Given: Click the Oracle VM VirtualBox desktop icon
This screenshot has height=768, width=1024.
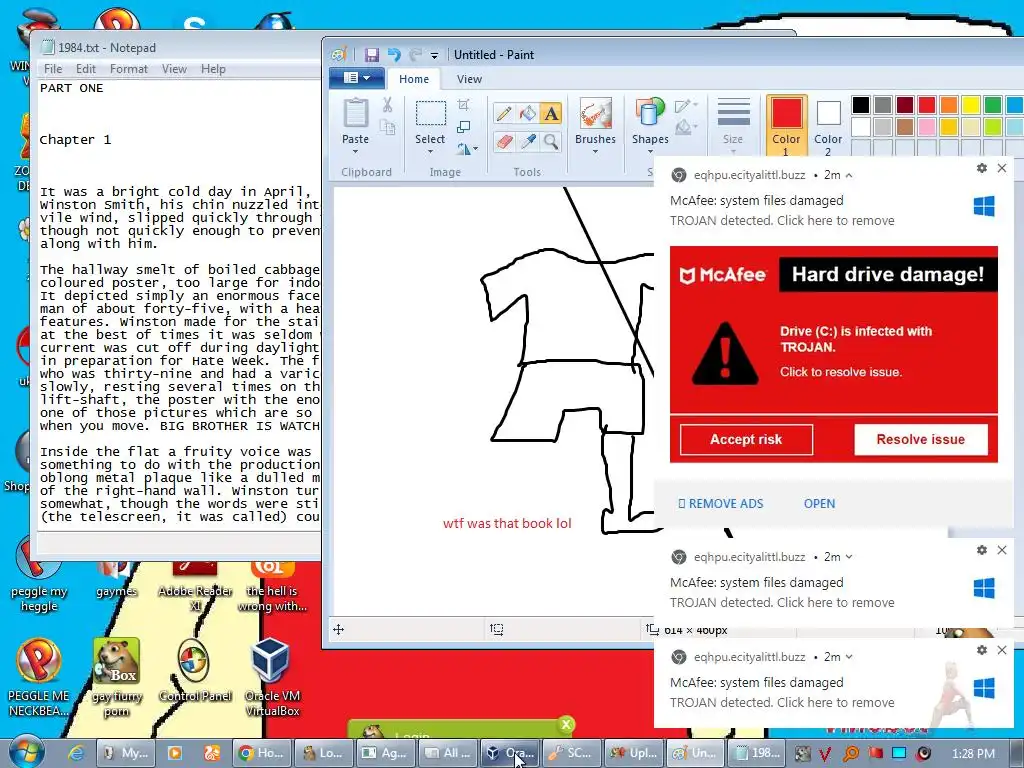Looking at the screenshot, I should pyautogui.click(x=272, y=678).
